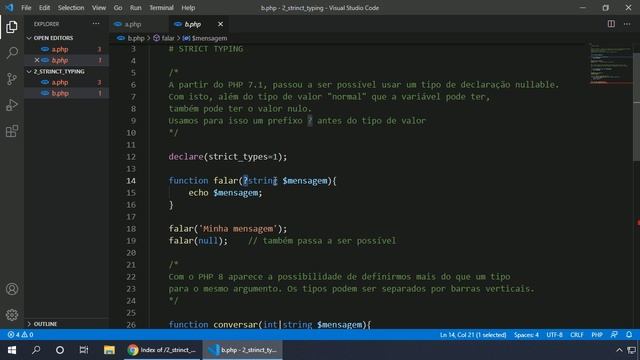Open the Search view in activity bar

click(x=12, y=53)
